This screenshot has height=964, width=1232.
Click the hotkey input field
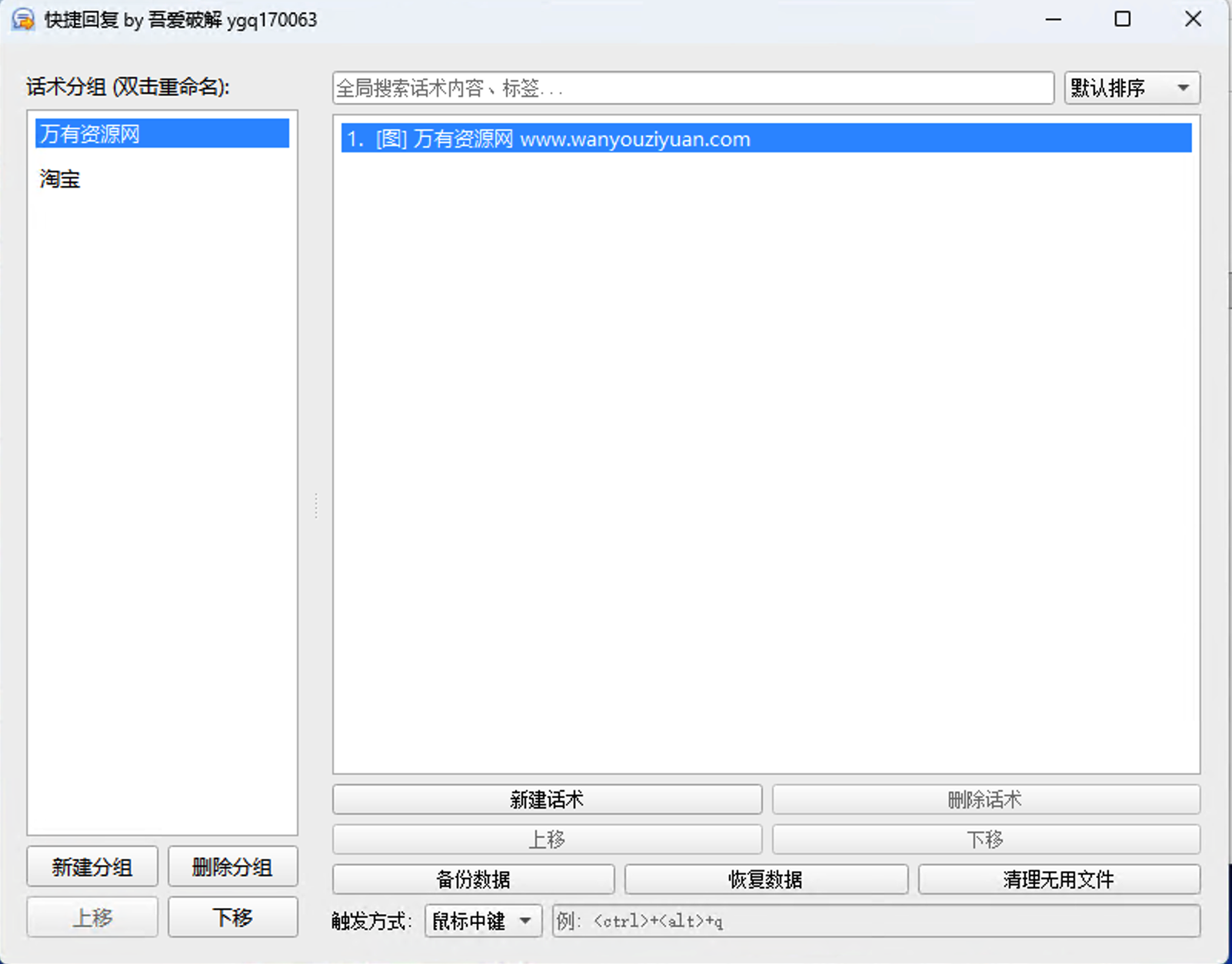[x=875, y=920]
